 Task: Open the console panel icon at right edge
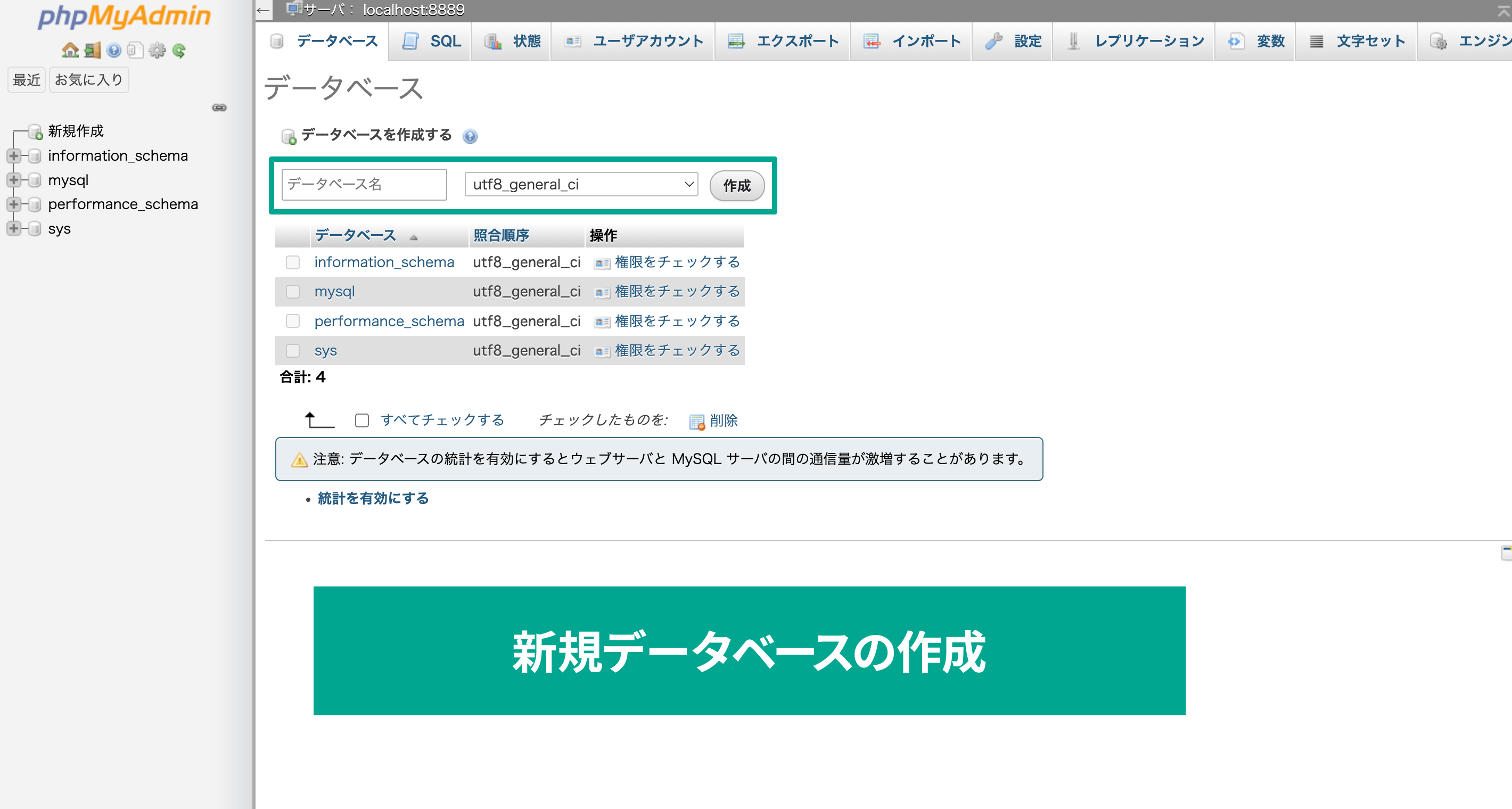(1507, 552)
